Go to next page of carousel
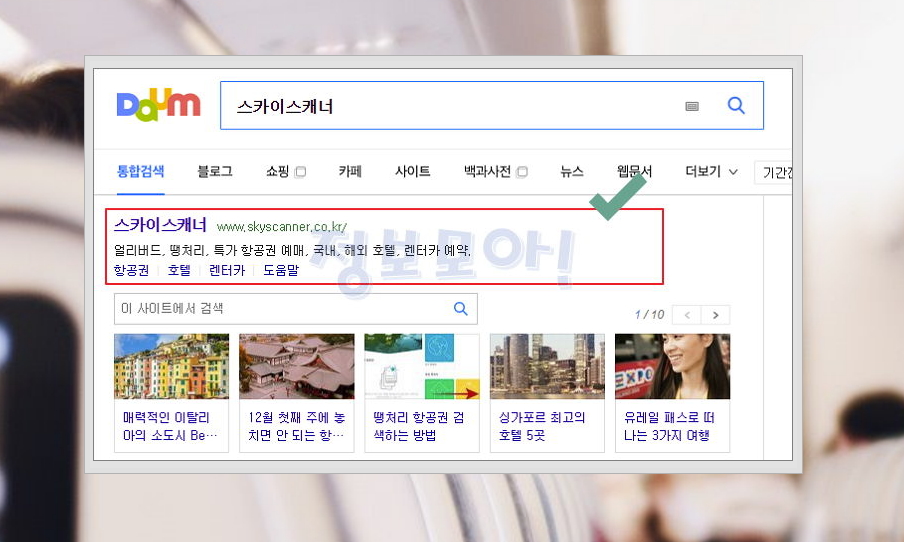This screenshot has height=542, width=904. [715, 315]
